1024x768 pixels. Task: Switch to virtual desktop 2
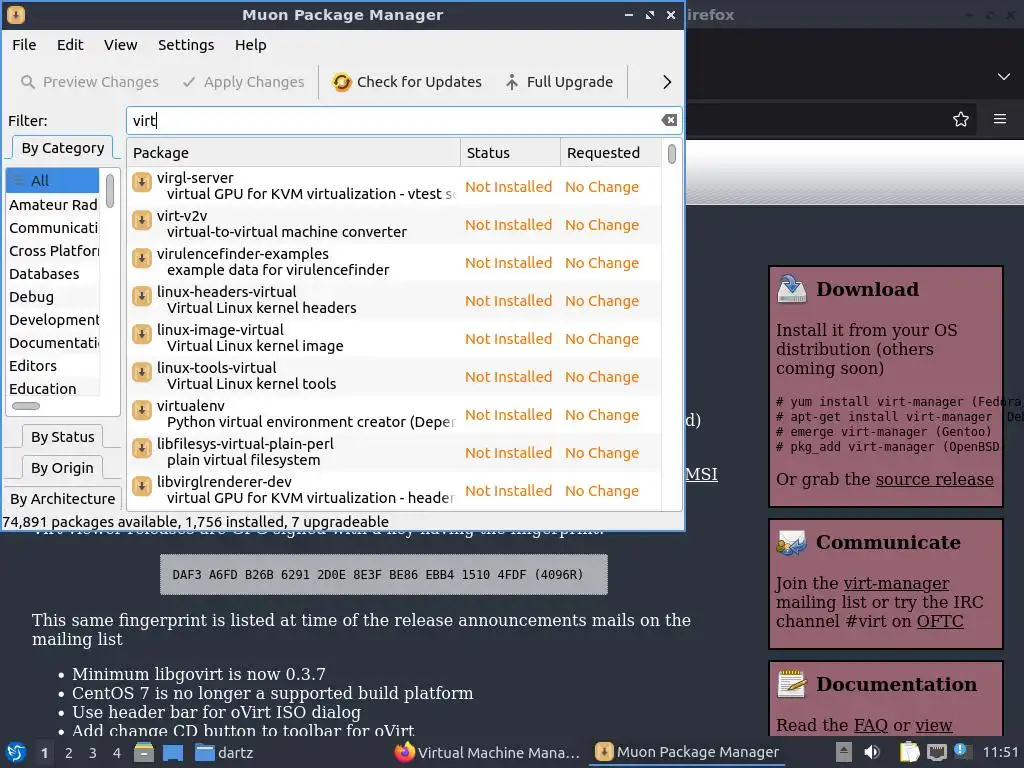[69, 753]
